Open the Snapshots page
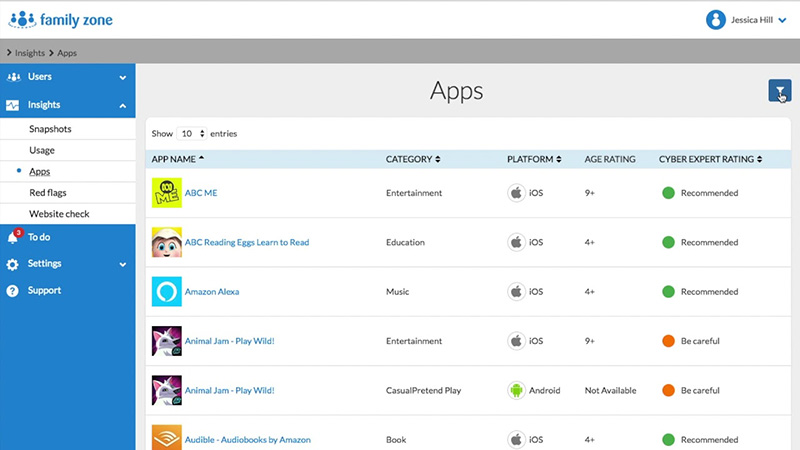This screenshot has width=800, height=450. [50, 129]
